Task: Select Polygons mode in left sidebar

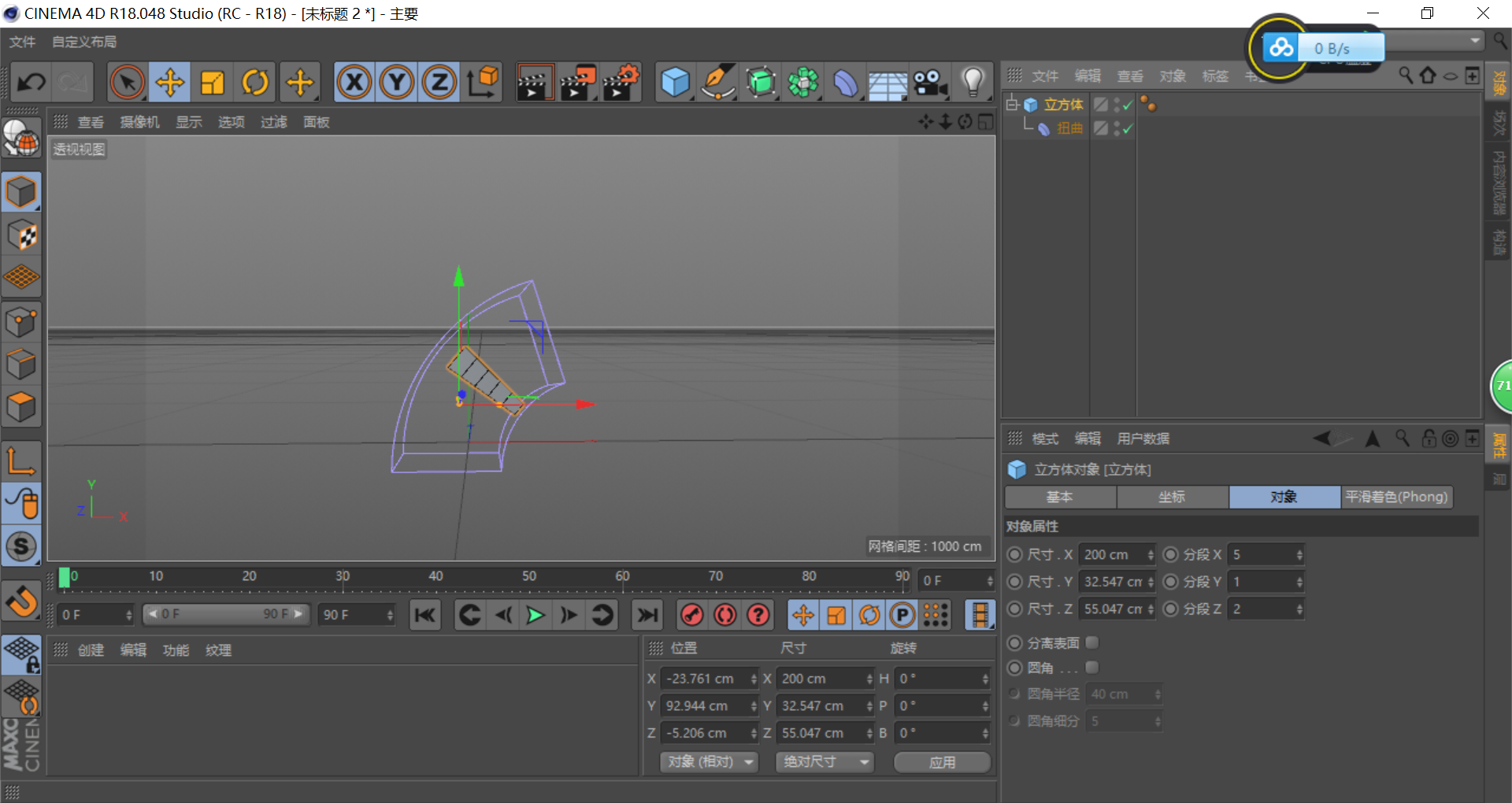Action: (21, 406)
